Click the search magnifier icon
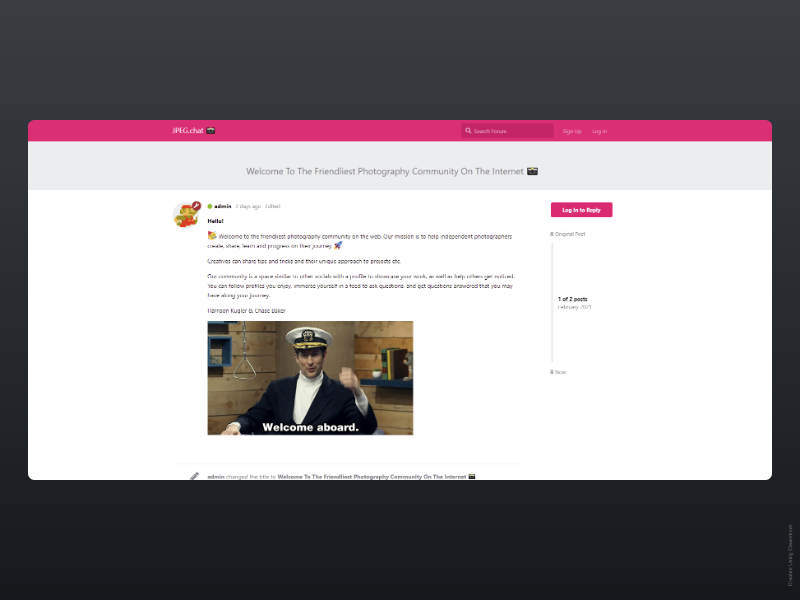 [x=468, y=131]
